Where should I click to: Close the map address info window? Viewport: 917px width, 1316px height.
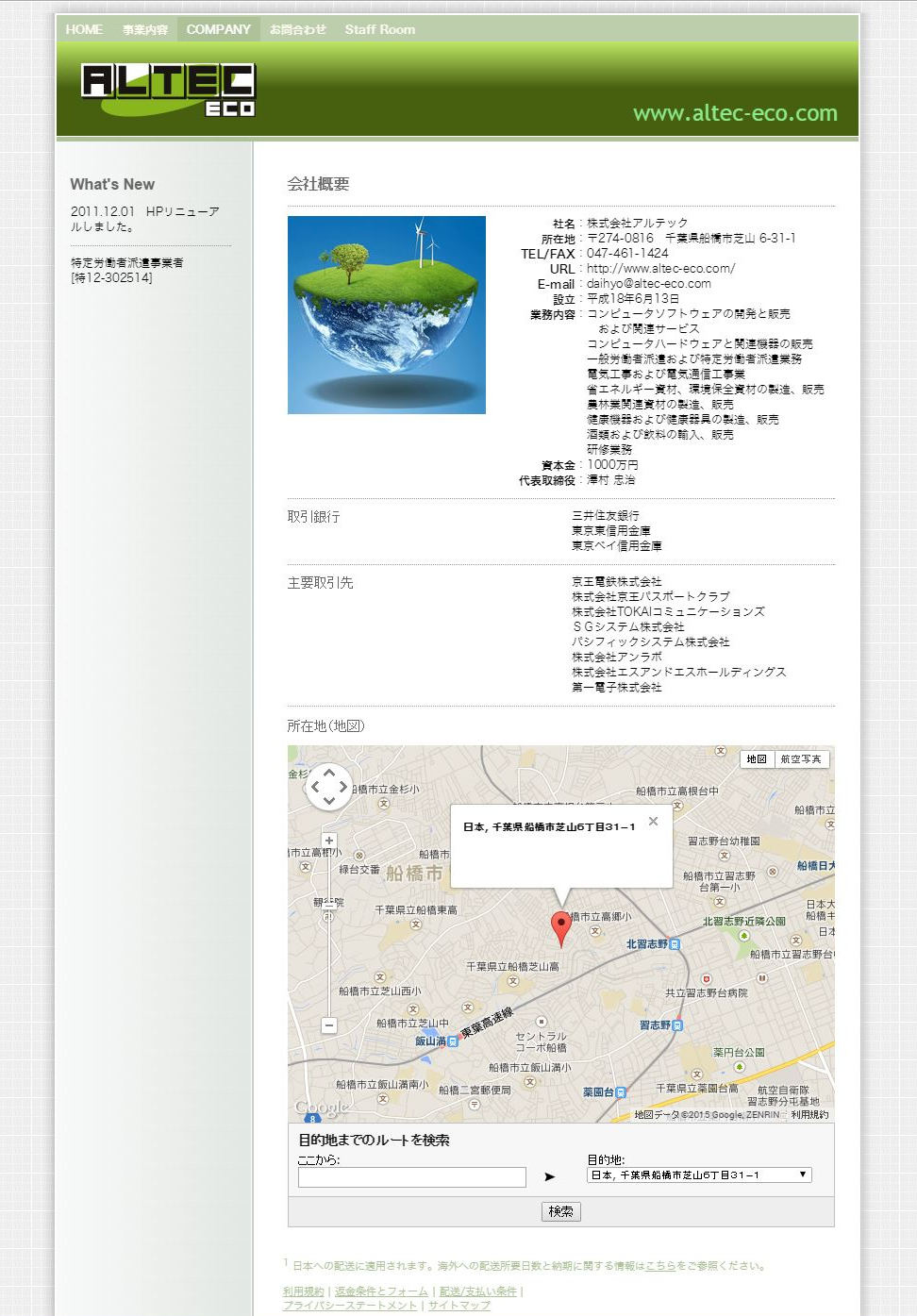click(x=653, y=821)
